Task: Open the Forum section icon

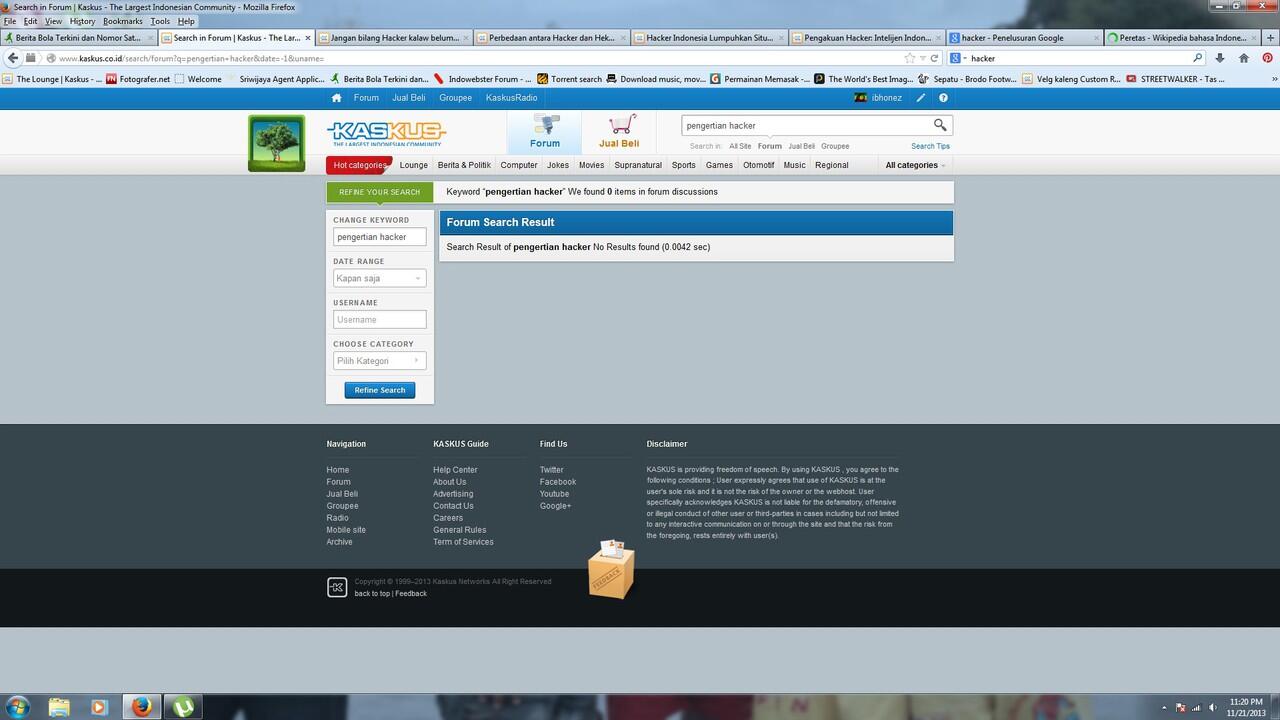Action: click(544, 131)
